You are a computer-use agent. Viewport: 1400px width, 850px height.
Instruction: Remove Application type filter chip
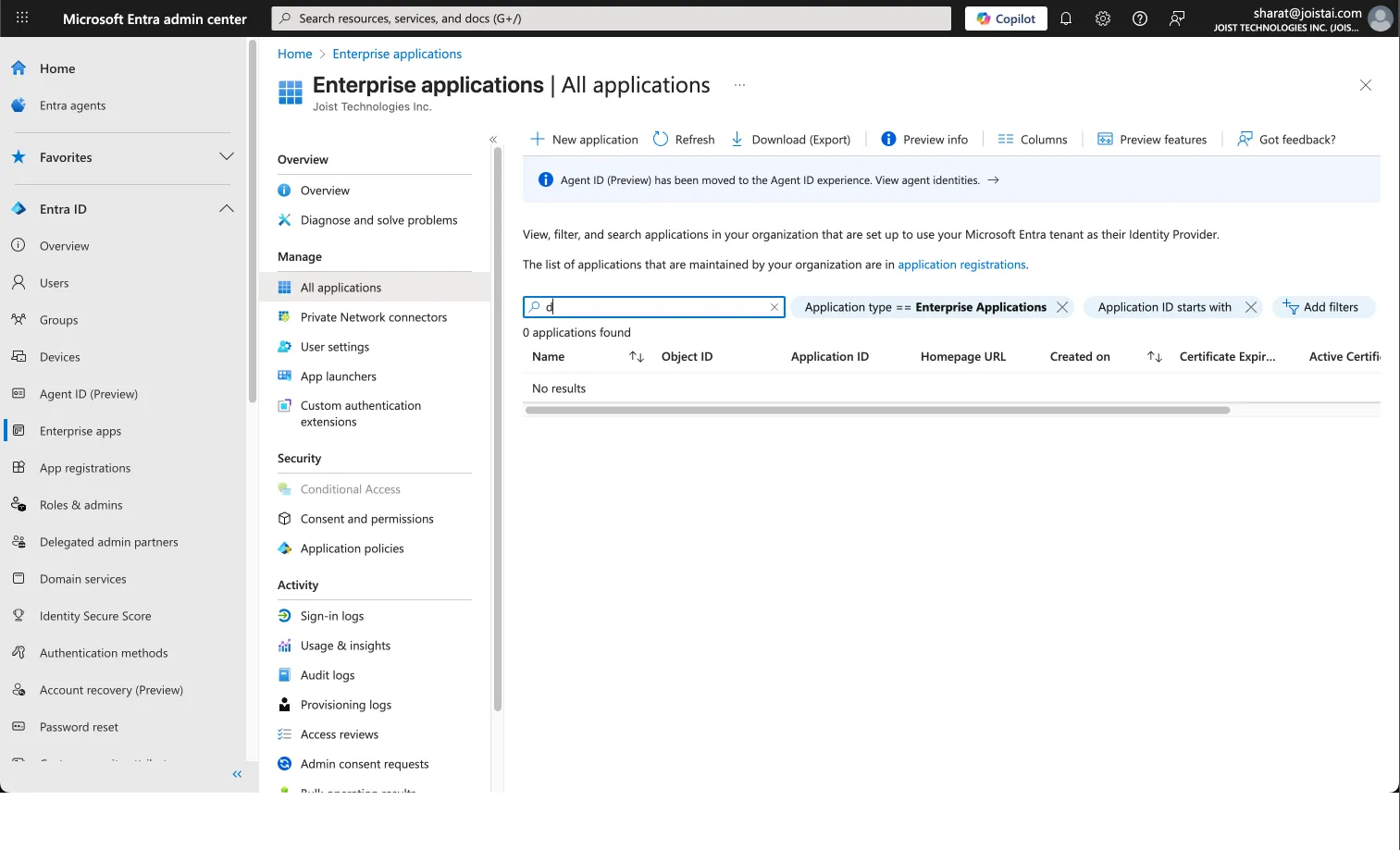coord(1062,307)
